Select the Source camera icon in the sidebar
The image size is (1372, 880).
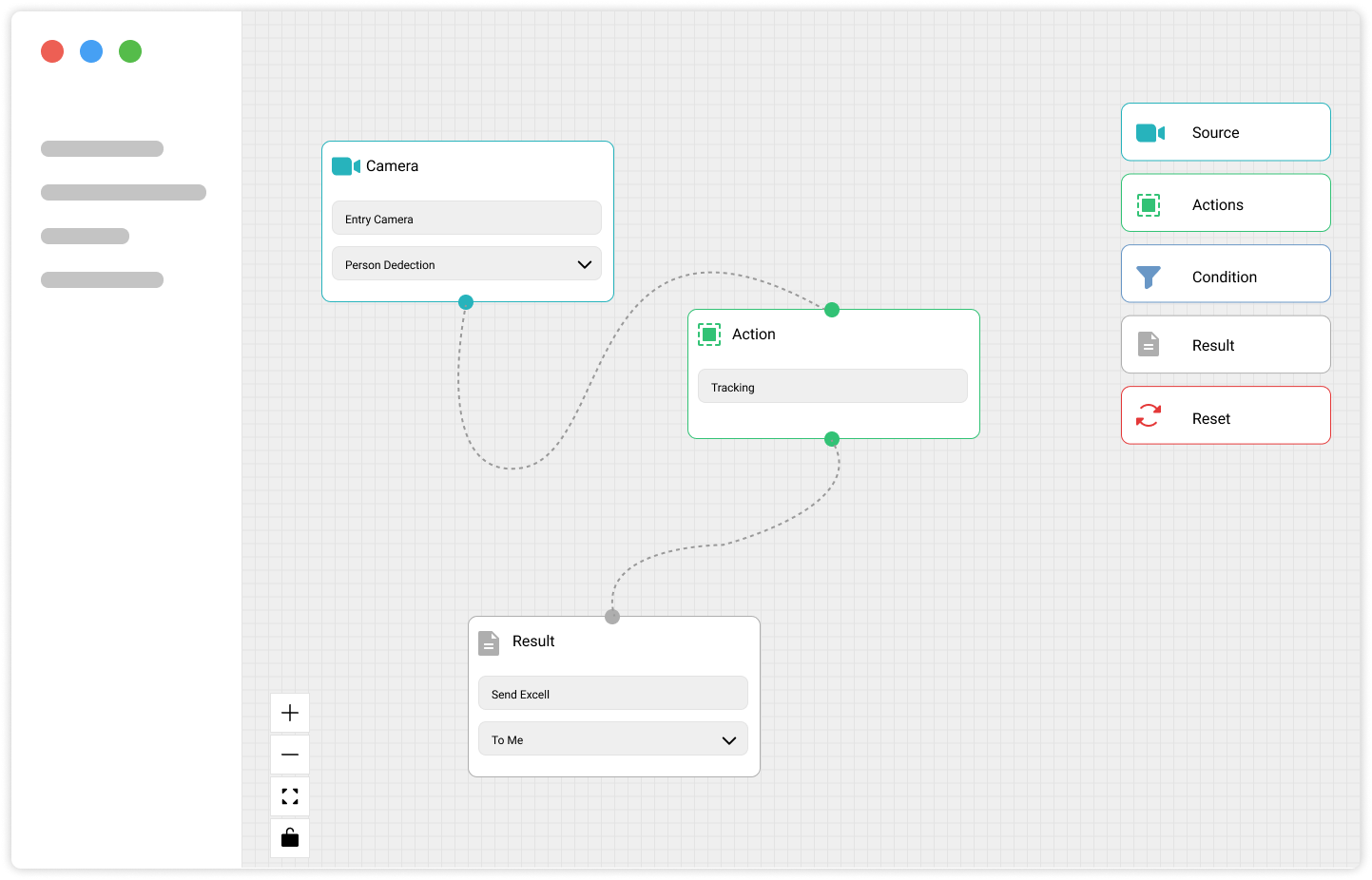1150,132
